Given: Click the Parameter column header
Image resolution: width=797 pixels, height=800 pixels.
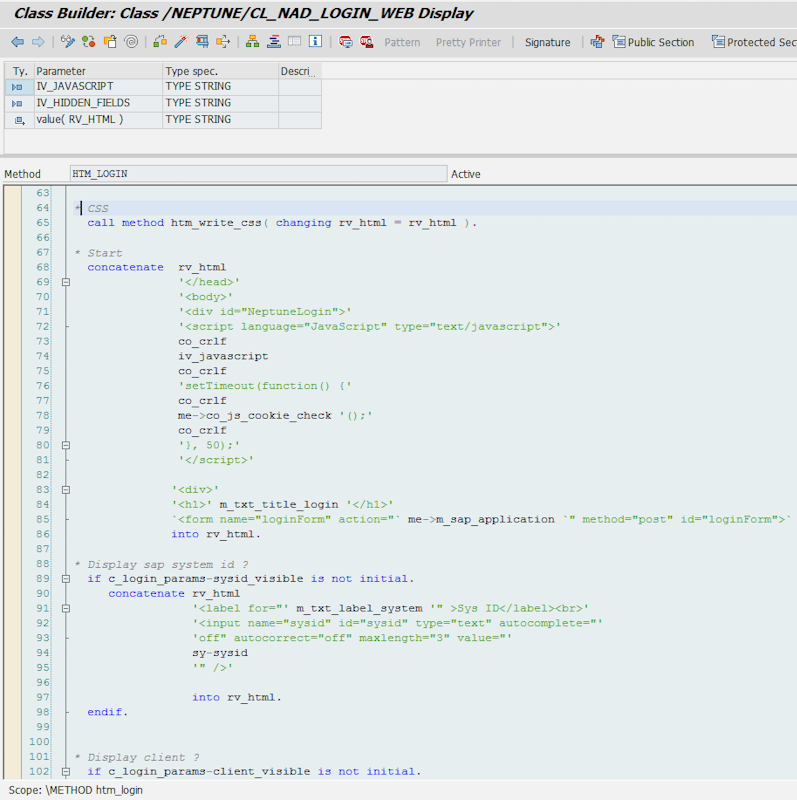Looking at the screenshot, I should click(98, 71).
